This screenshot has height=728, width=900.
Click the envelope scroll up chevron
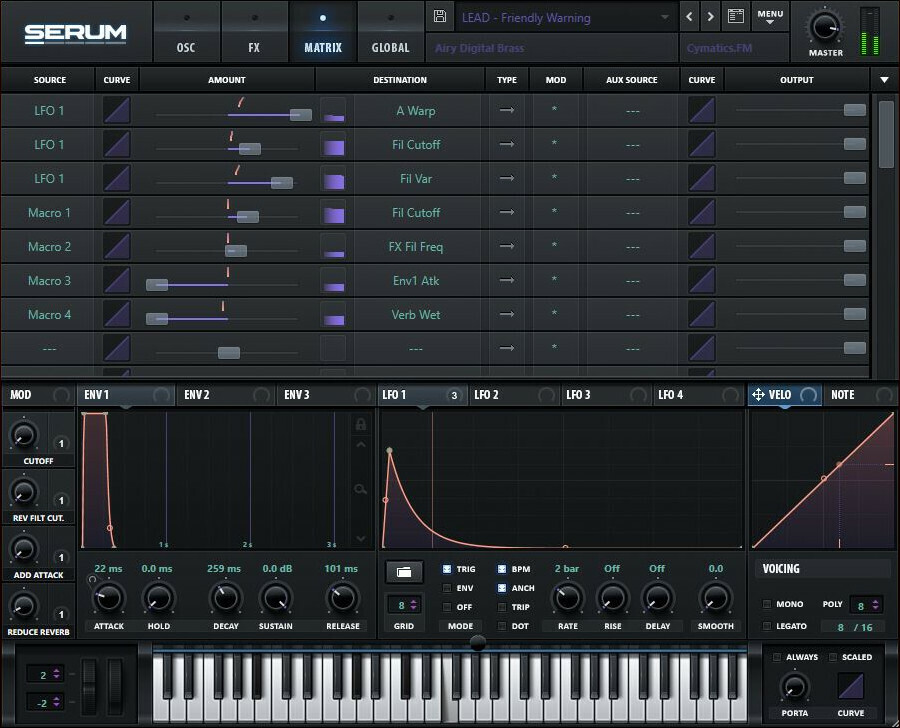click(360, 445)
